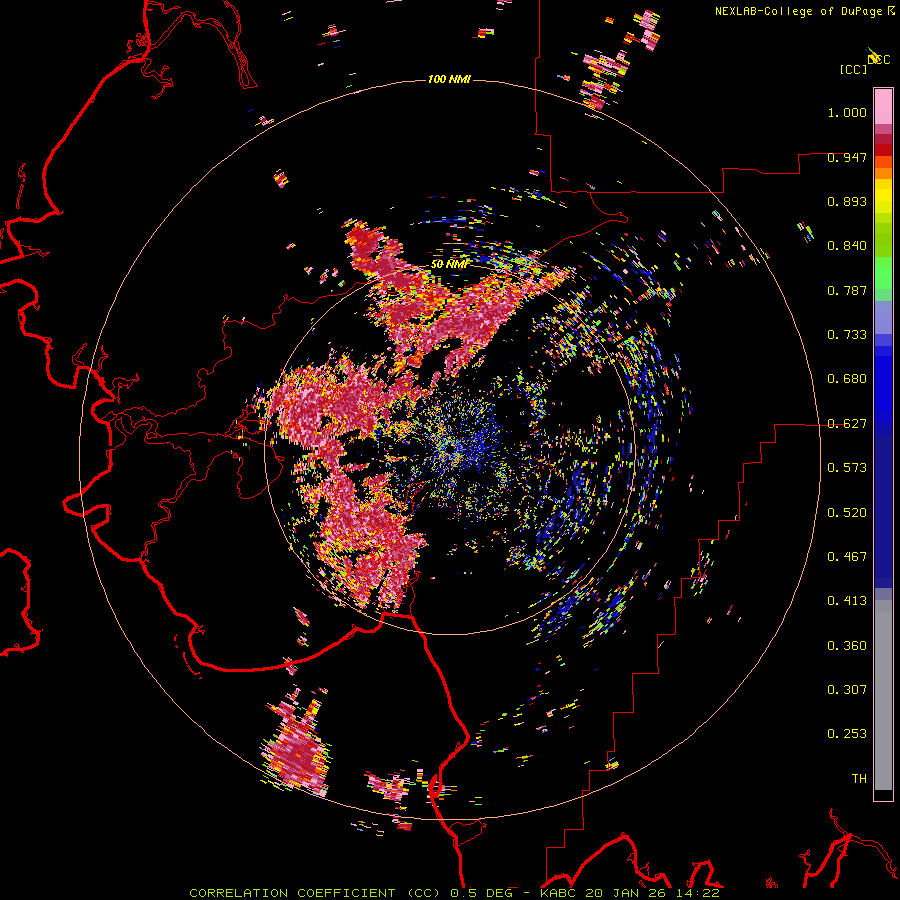The height and width of the screenshot is (900, 900).
Task: Click the 0.360 scale label
Action: click(847, 646)
